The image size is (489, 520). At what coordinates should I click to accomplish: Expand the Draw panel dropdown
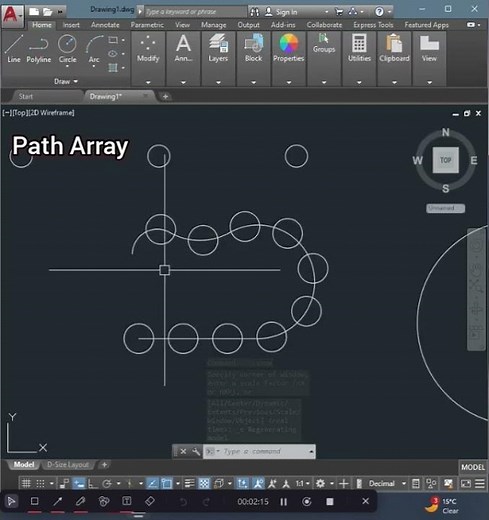[66, 81]
